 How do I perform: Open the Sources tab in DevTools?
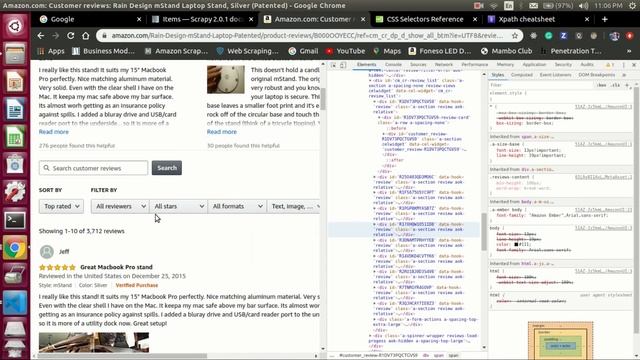[418, 65]
